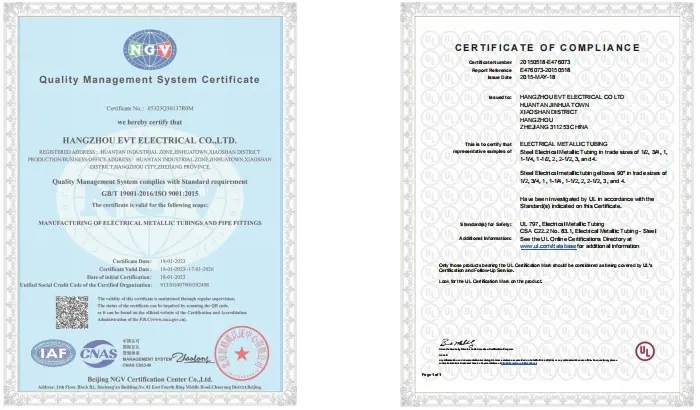This screenshot has height=410, width=700.
Task: Click 'HANGZHOU EVT ELECTRICAL CO LTD' issued-to line
Action: [x=572, y=97]
